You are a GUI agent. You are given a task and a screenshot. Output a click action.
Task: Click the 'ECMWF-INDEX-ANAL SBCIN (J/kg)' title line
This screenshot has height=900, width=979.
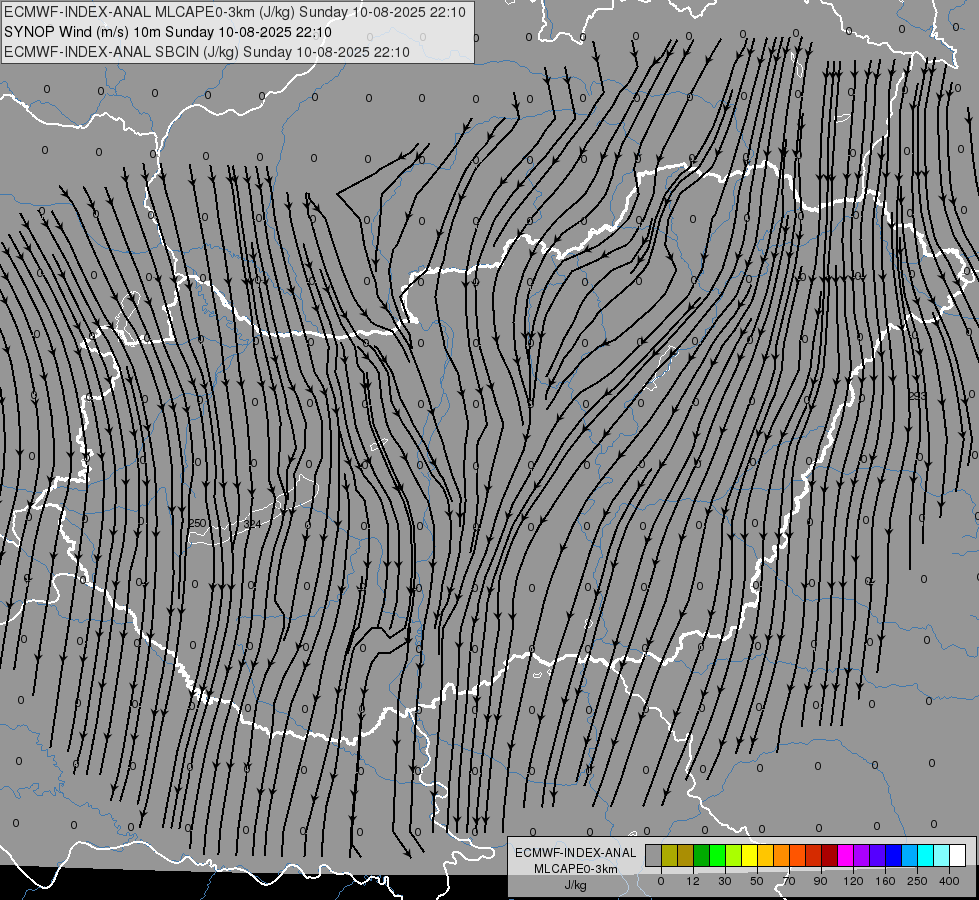click(207, 52)
